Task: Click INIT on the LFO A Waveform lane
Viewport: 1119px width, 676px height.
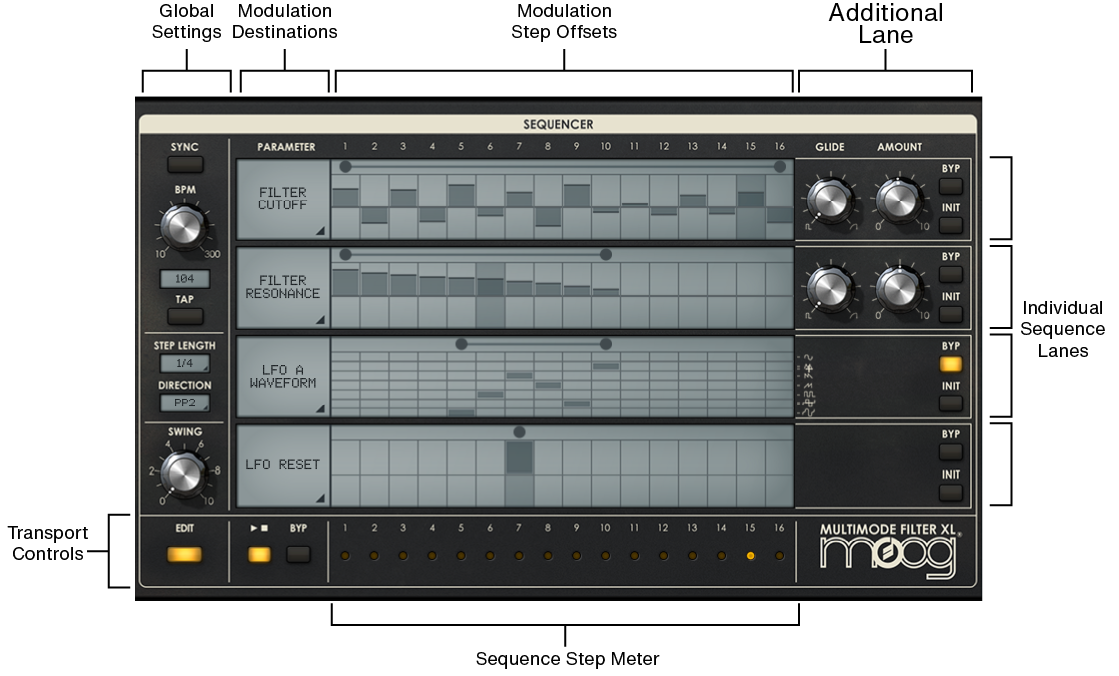Action: pos(951,403)
